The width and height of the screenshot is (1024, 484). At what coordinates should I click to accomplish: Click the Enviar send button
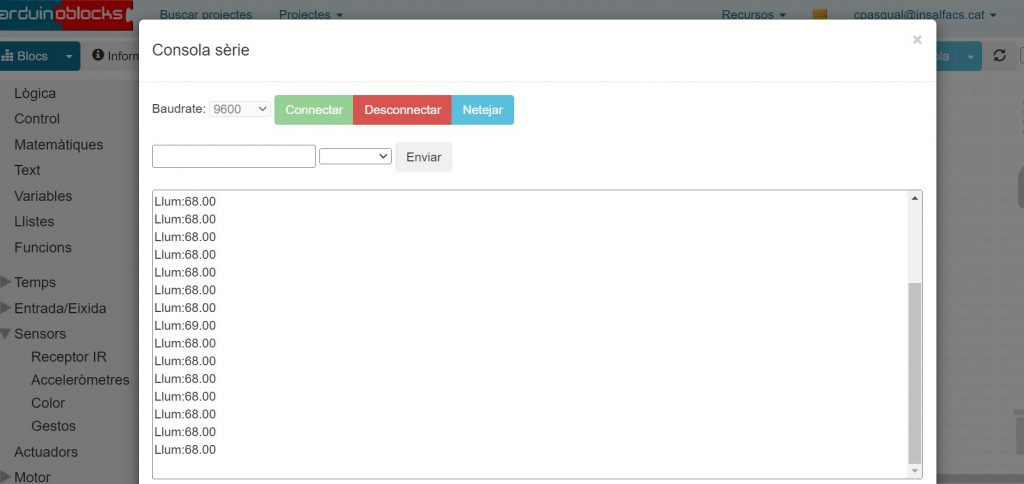pyautogui.click(x=423, y=157)
